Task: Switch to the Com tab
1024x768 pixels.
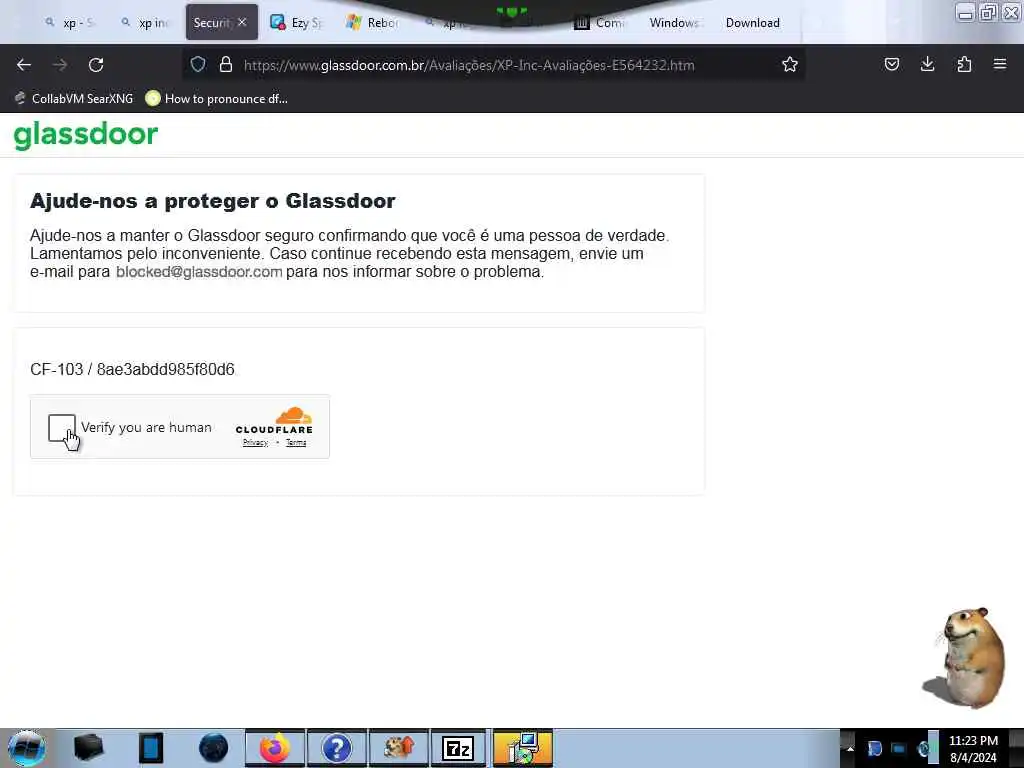Action: click(x=600, y=23)
